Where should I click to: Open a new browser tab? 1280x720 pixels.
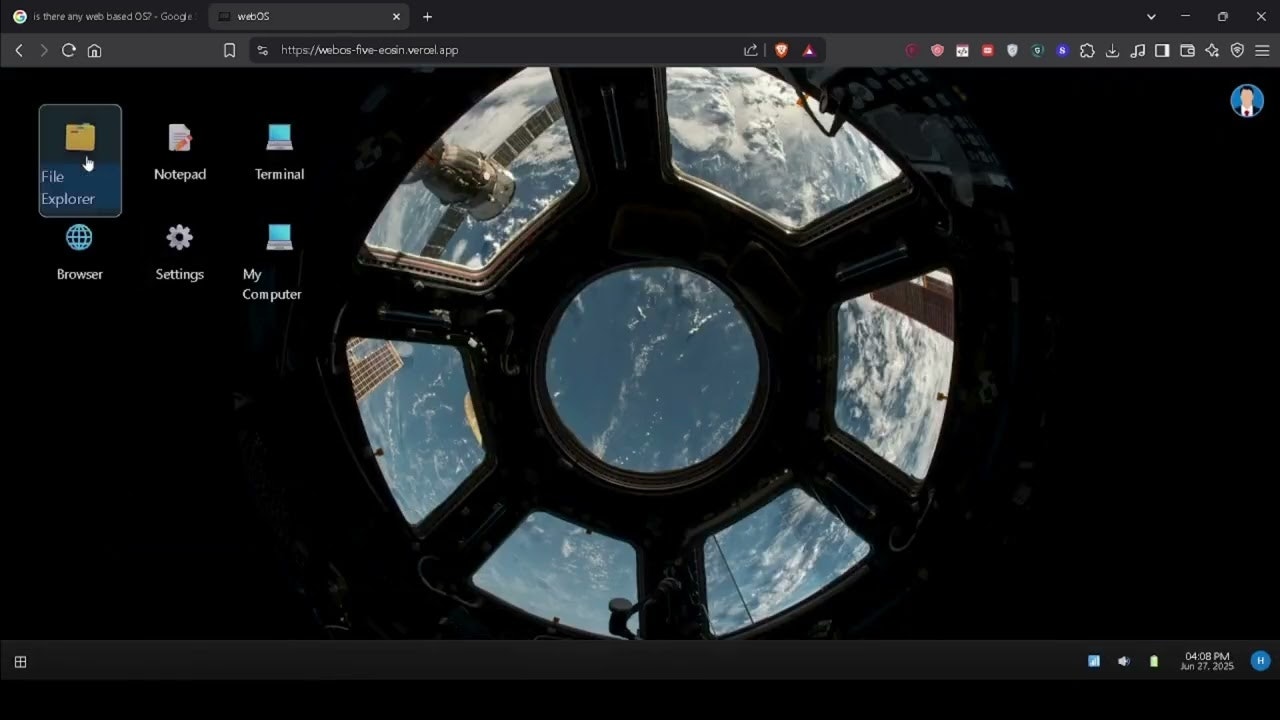pyautogui.click(x=427, y=17)
